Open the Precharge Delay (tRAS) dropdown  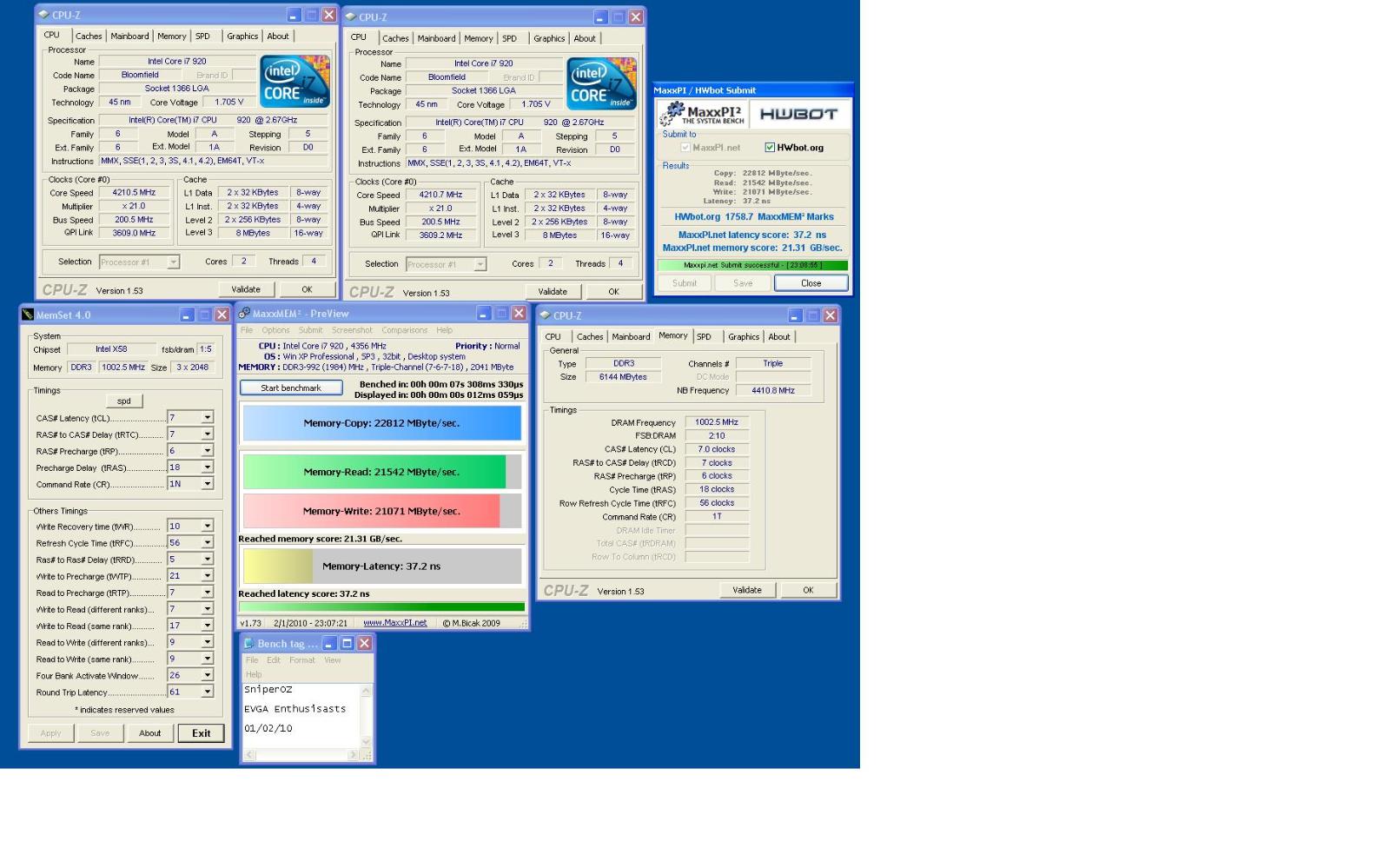(x=208, y=467)
